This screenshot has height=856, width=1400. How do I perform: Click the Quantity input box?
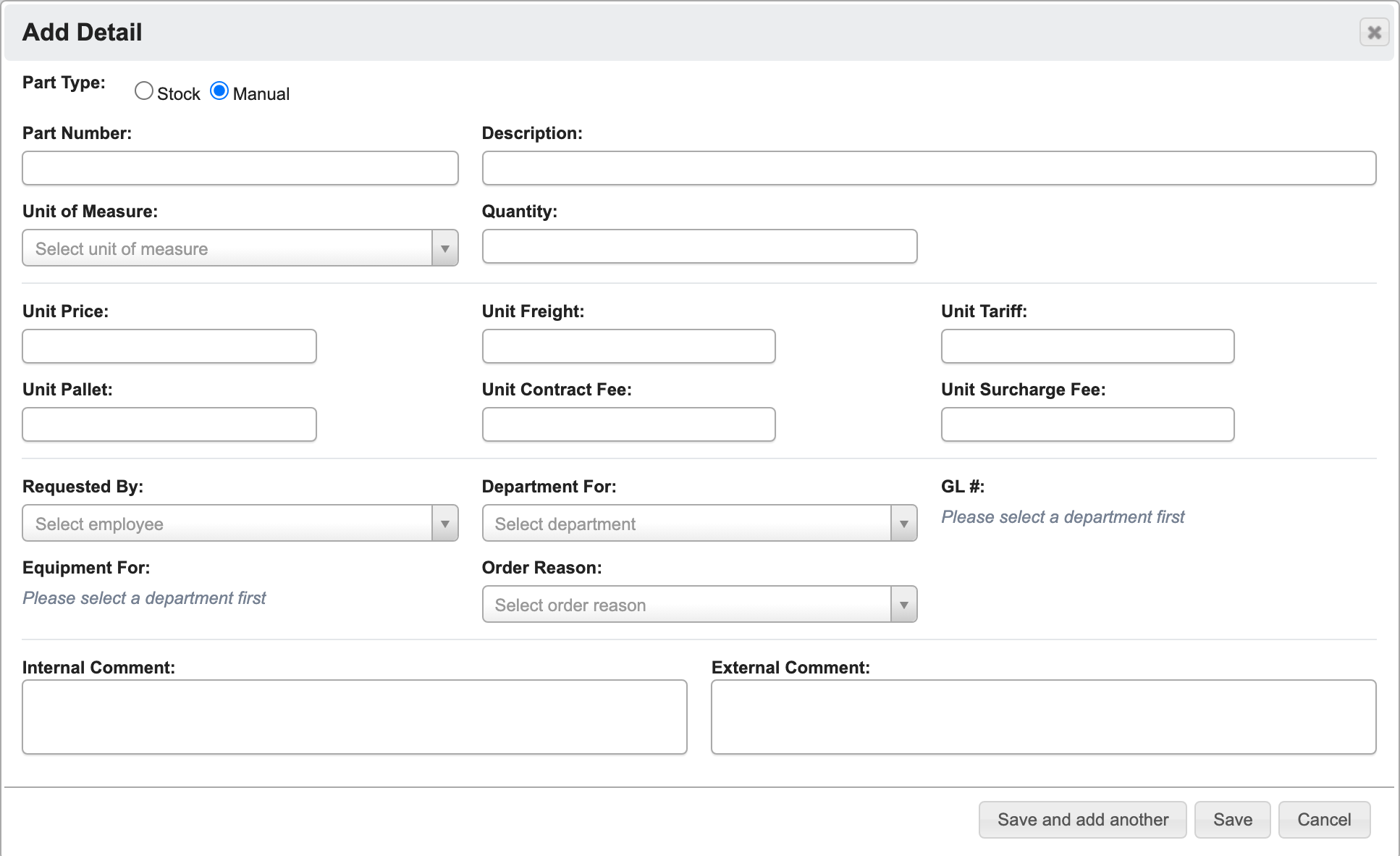[699, 246]
